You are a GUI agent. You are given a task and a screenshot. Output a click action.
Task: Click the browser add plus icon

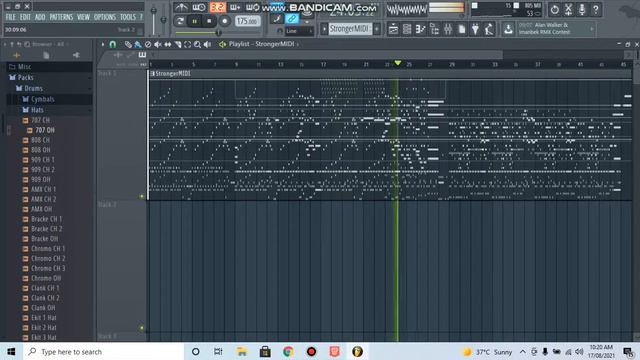click(16, 55)
